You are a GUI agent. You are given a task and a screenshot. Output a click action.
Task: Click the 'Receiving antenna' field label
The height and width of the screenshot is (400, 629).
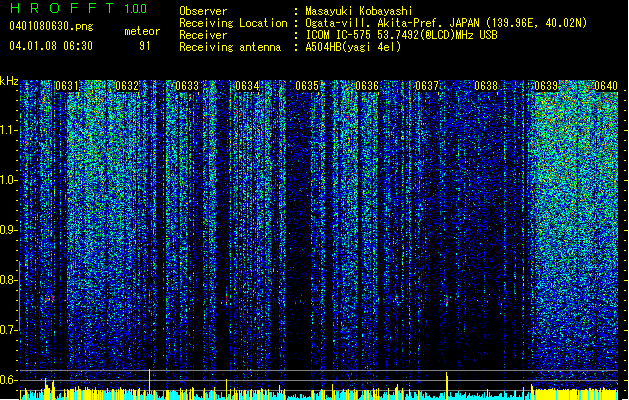coord(230,47)
